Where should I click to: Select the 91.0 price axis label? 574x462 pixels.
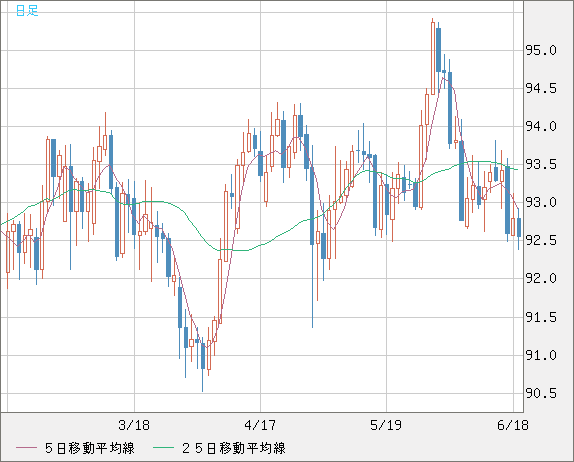click(541, 355)
